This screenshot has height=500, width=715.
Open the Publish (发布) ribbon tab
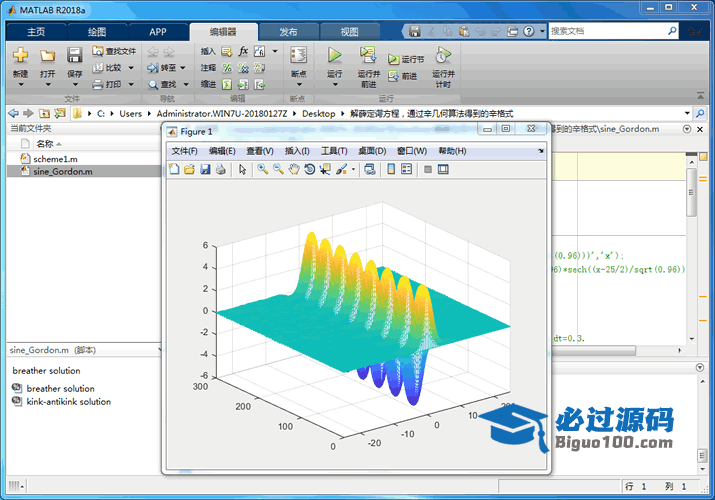[x=288, y=32]
